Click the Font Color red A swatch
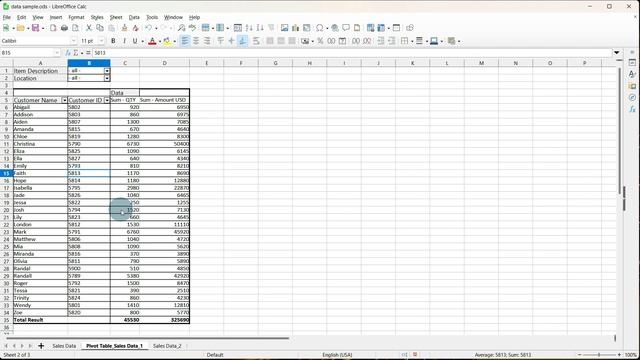640x360 pixels. pos(152,41)
